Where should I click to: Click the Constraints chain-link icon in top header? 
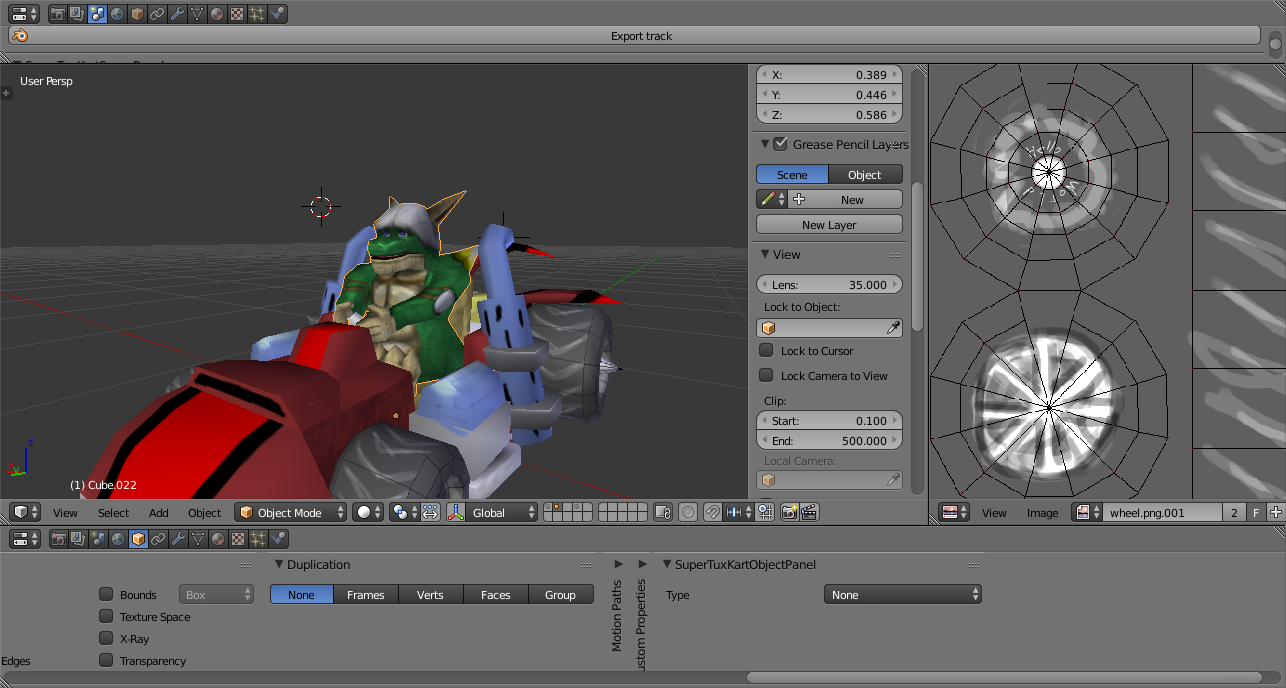[x=157, y=14]
